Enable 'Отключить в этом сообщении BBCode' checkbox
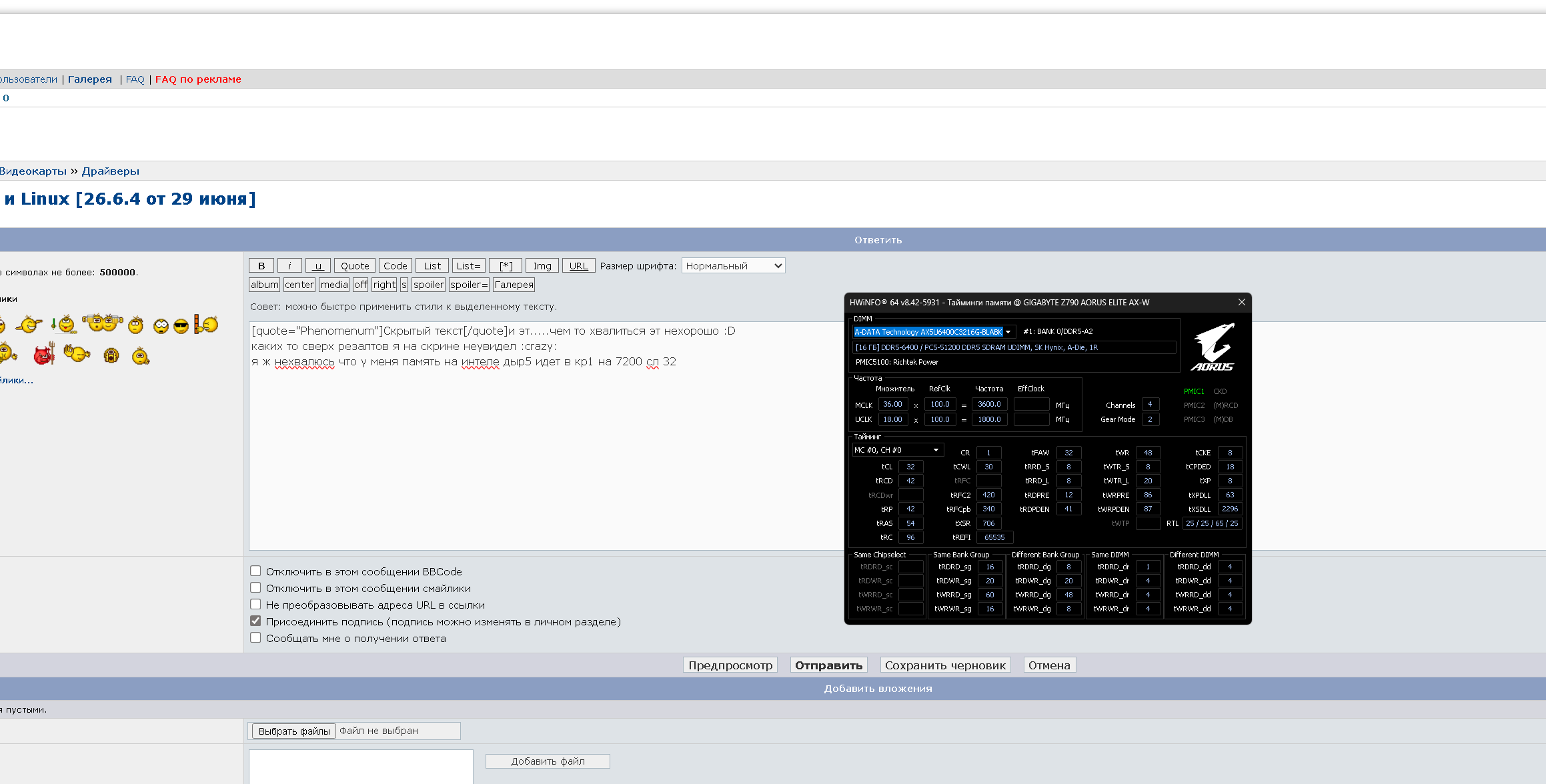The image size is (1546, 784). 255,571
